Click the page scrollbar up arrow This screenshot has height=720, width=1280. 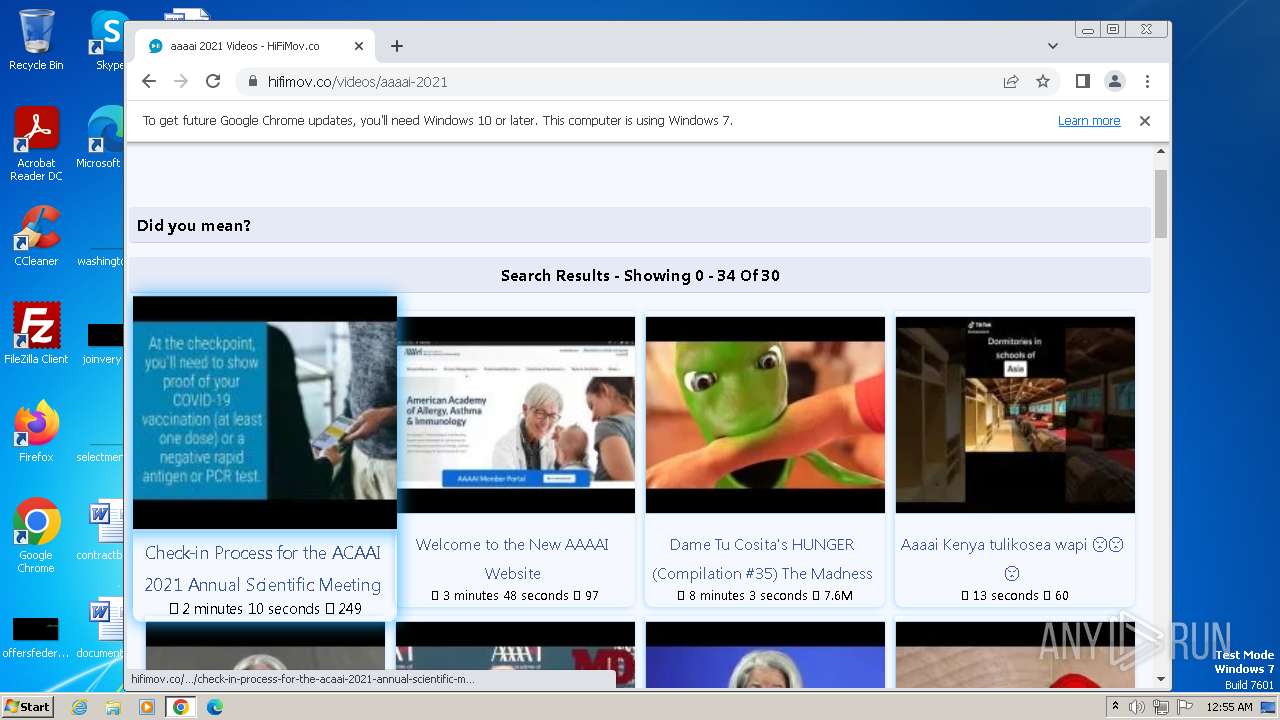tap(1161, 152)
